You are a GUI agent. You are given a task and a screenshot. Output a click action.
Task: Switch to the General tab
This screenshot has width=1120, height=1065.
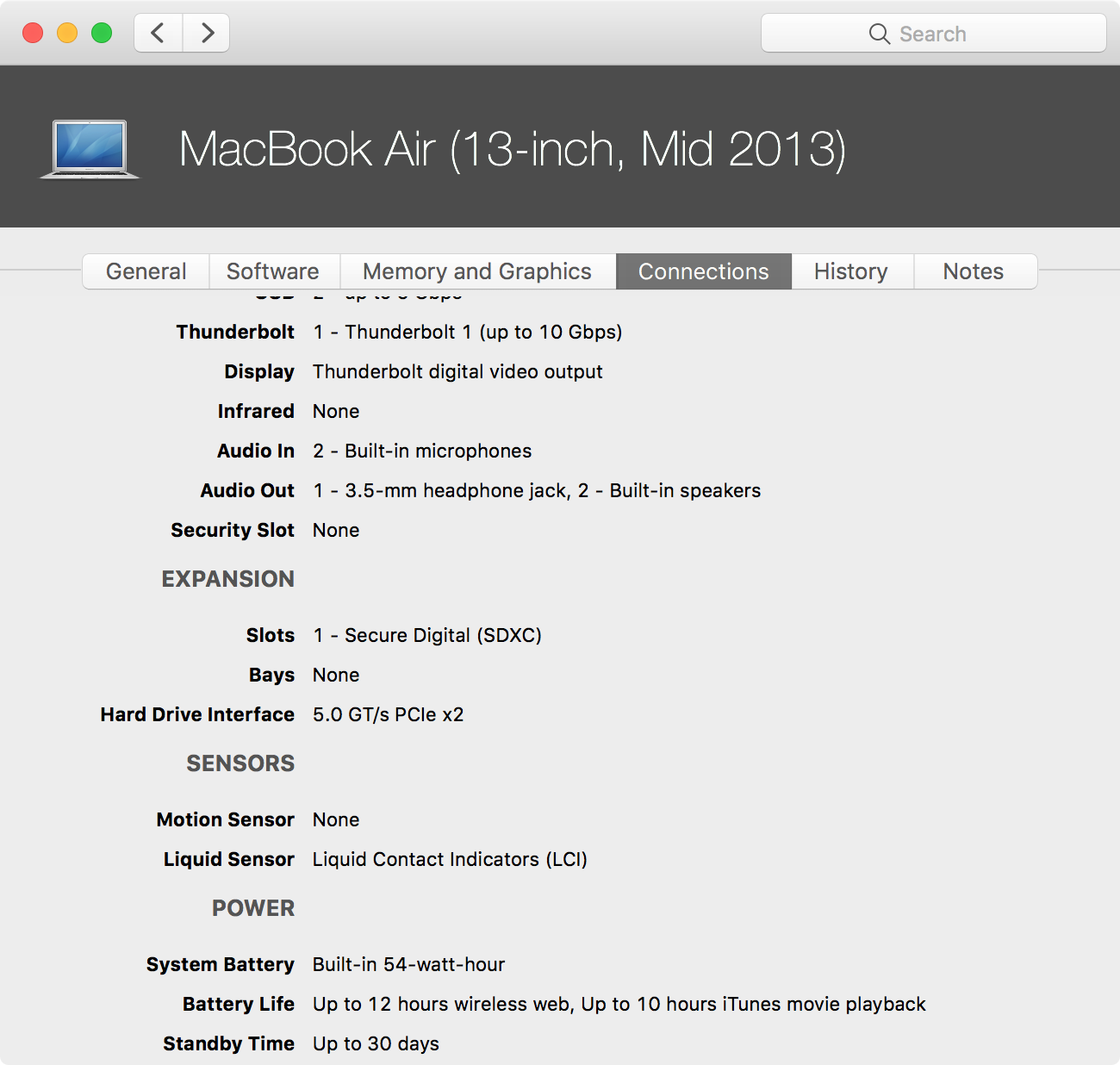(146, 271)
